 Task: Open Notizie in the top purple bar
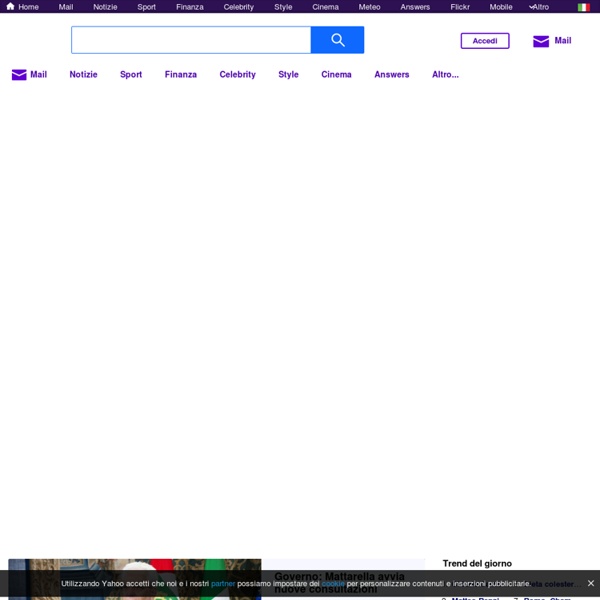click(105, 7)
